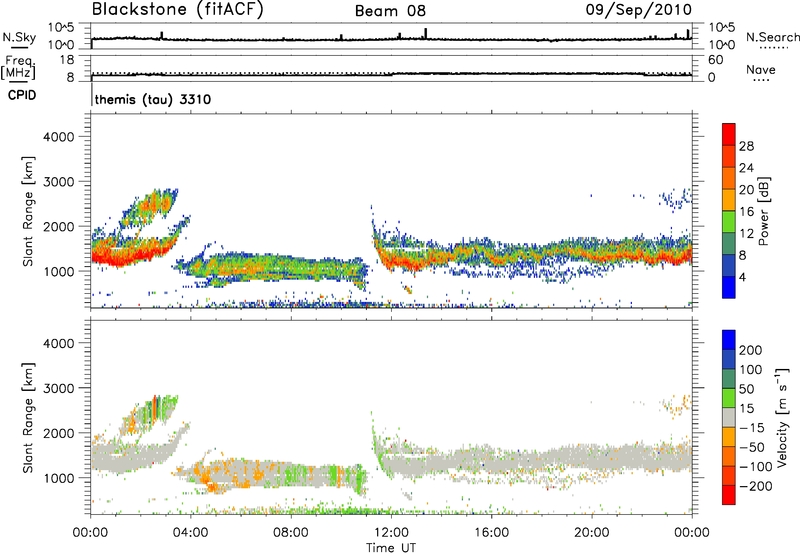Click the '4' power scale value
The height and width of the screenshot is (554, 800).
click(x=742, y=277)
